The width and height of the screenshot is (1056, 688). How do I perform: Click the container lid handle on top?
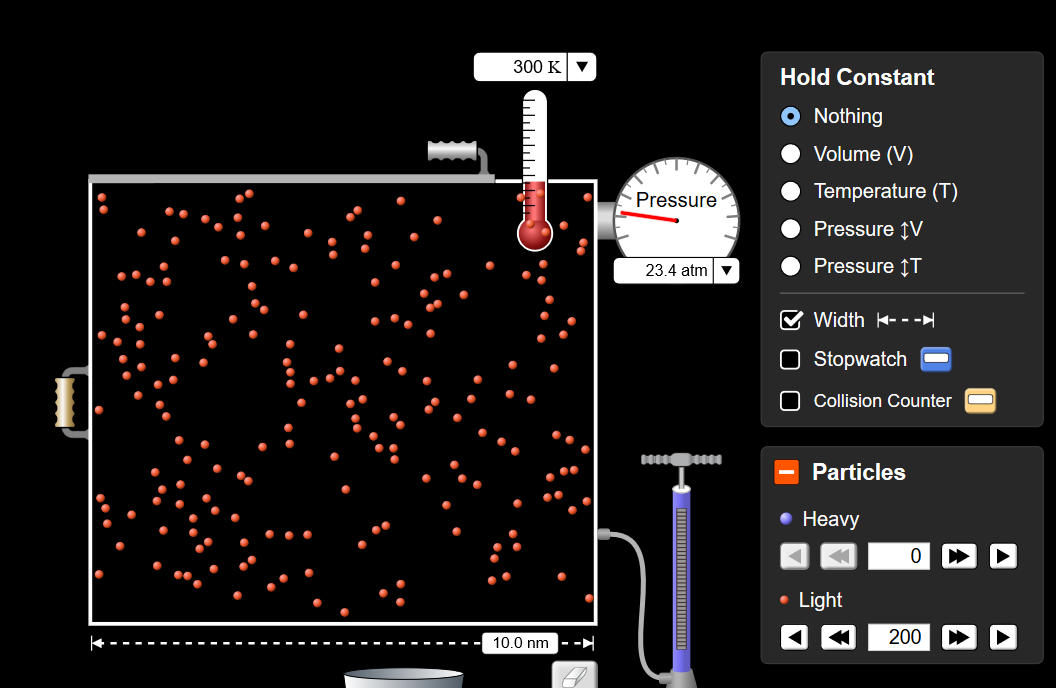pos(453,151)
